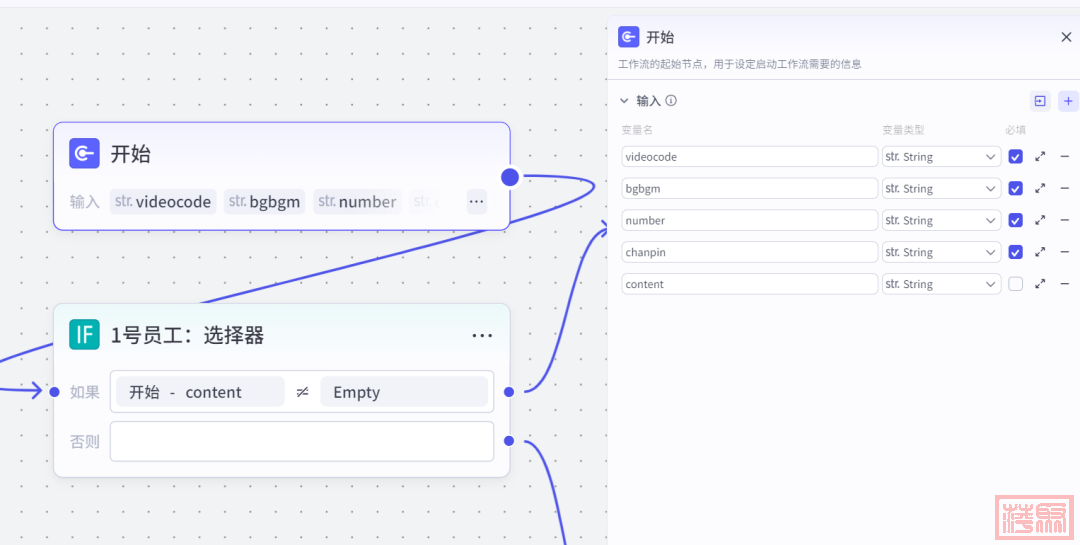Edit the chanpin variable name field

coord(749,252)
